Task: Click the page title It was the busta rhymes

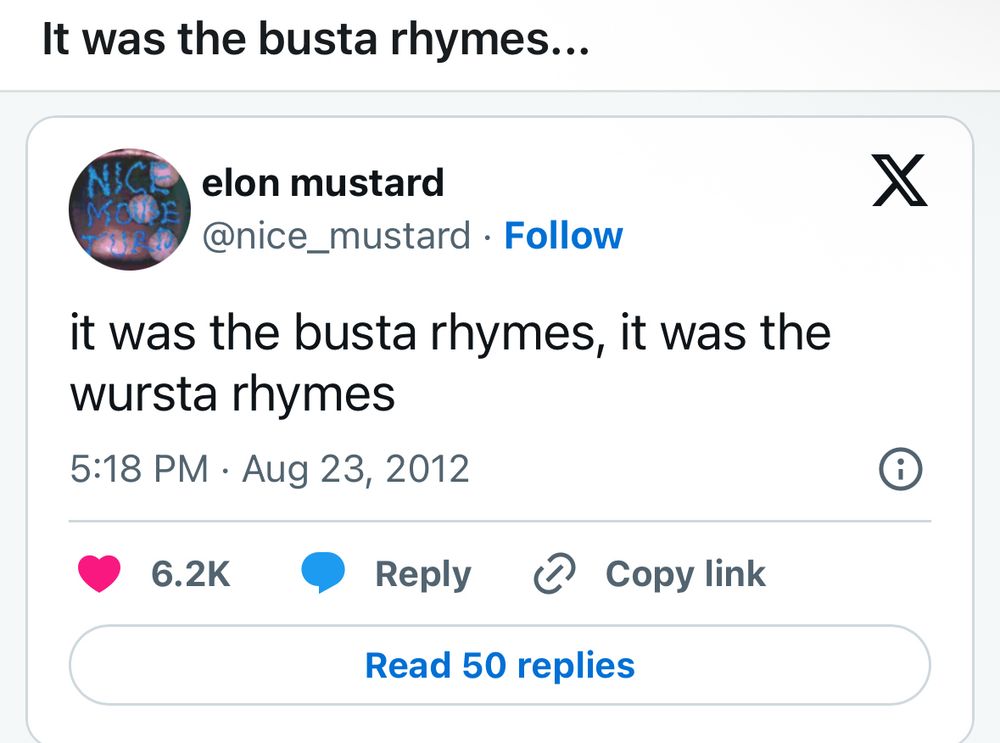Action: pyautogui.click(x=315, y=38)
